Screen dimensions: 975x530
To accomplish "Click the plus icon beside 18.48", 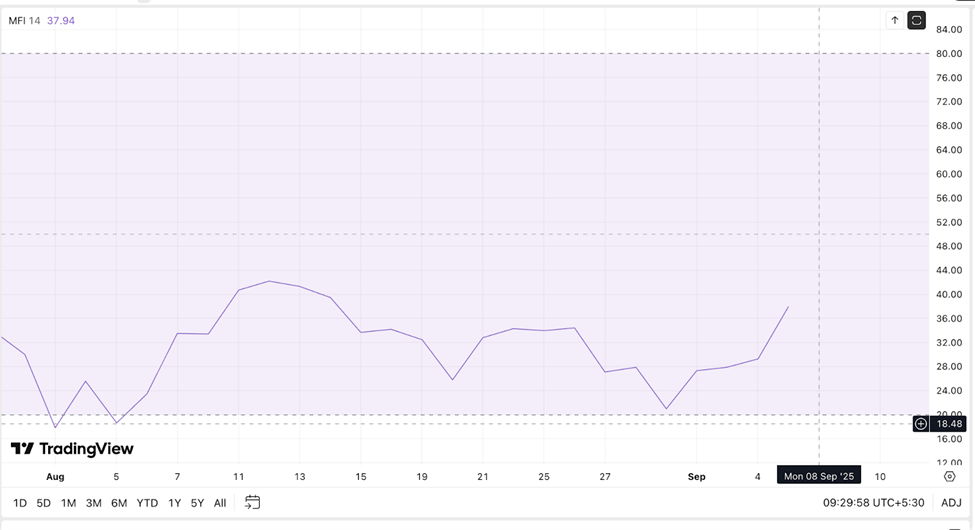I will coord(921,424).
